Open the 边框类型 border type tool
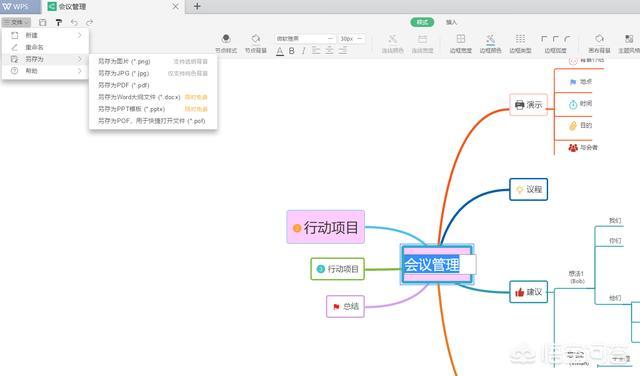The width and height of the screenshot is (640, 376). click(x=520, y=43)
